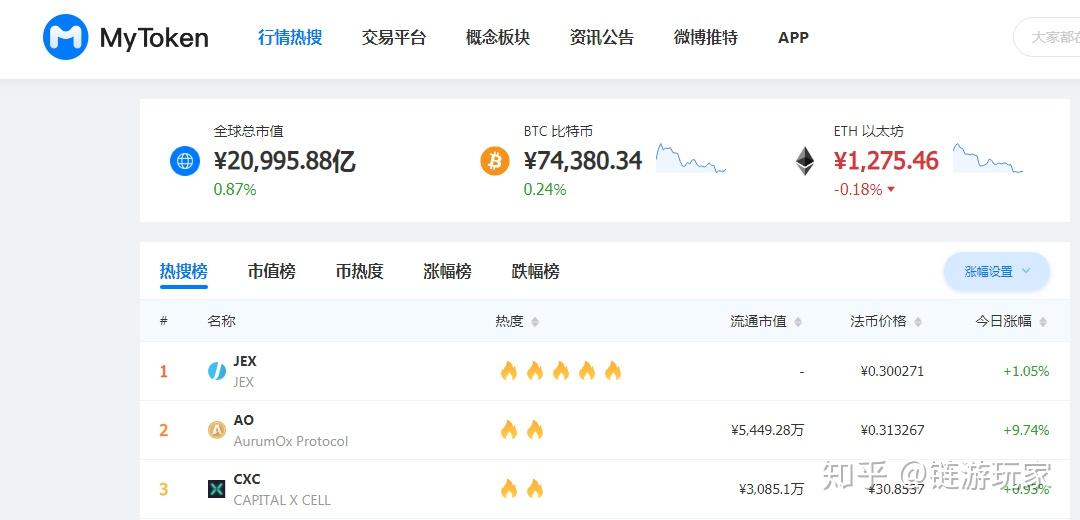Click the ETH sparkline chart
The image size is (1080, 520).
[988, 158]
